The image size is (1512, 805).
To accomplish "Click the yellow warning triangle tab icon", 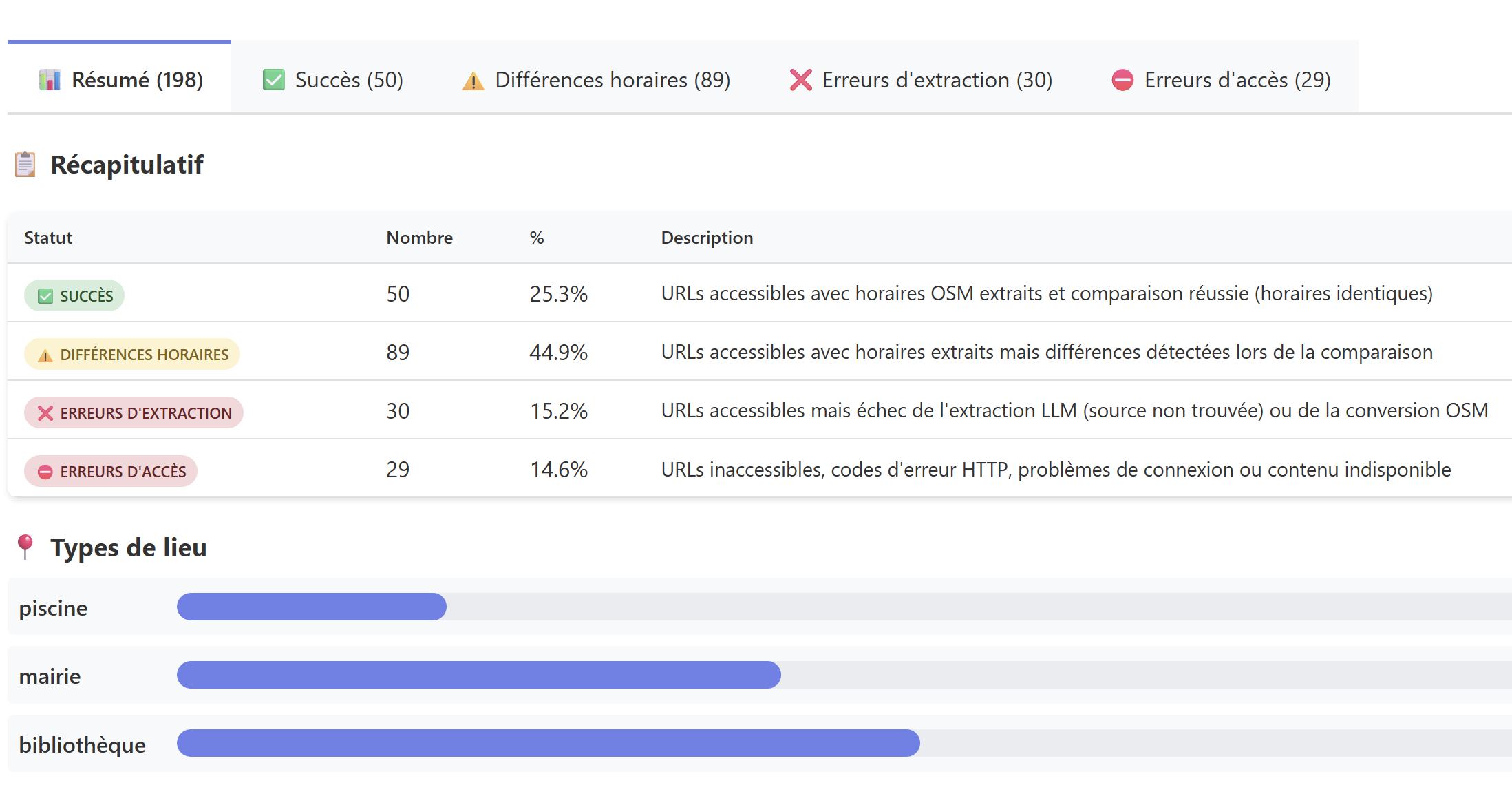I will 473,81.
